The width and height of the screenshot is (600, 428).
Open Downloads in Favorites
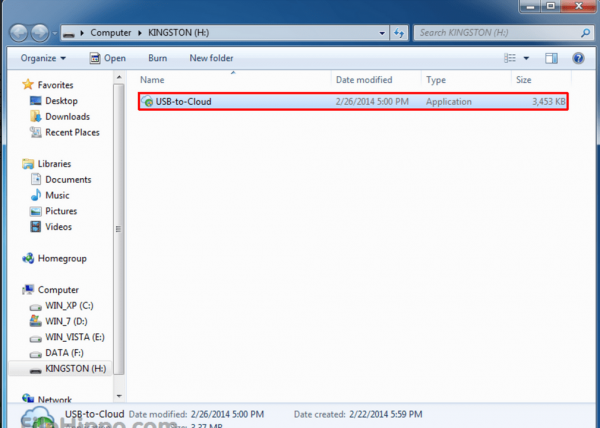click(x=67, y=117)
